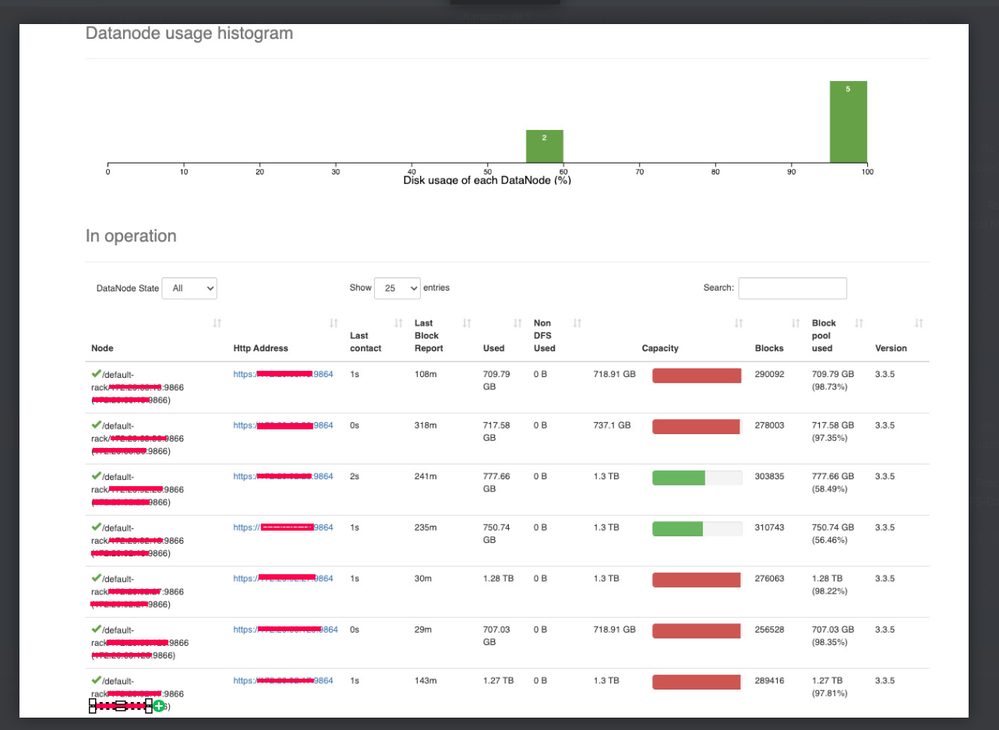This screenshot has width=999, height=730.
Task: Click the Version column header
Action: (891, 348)
